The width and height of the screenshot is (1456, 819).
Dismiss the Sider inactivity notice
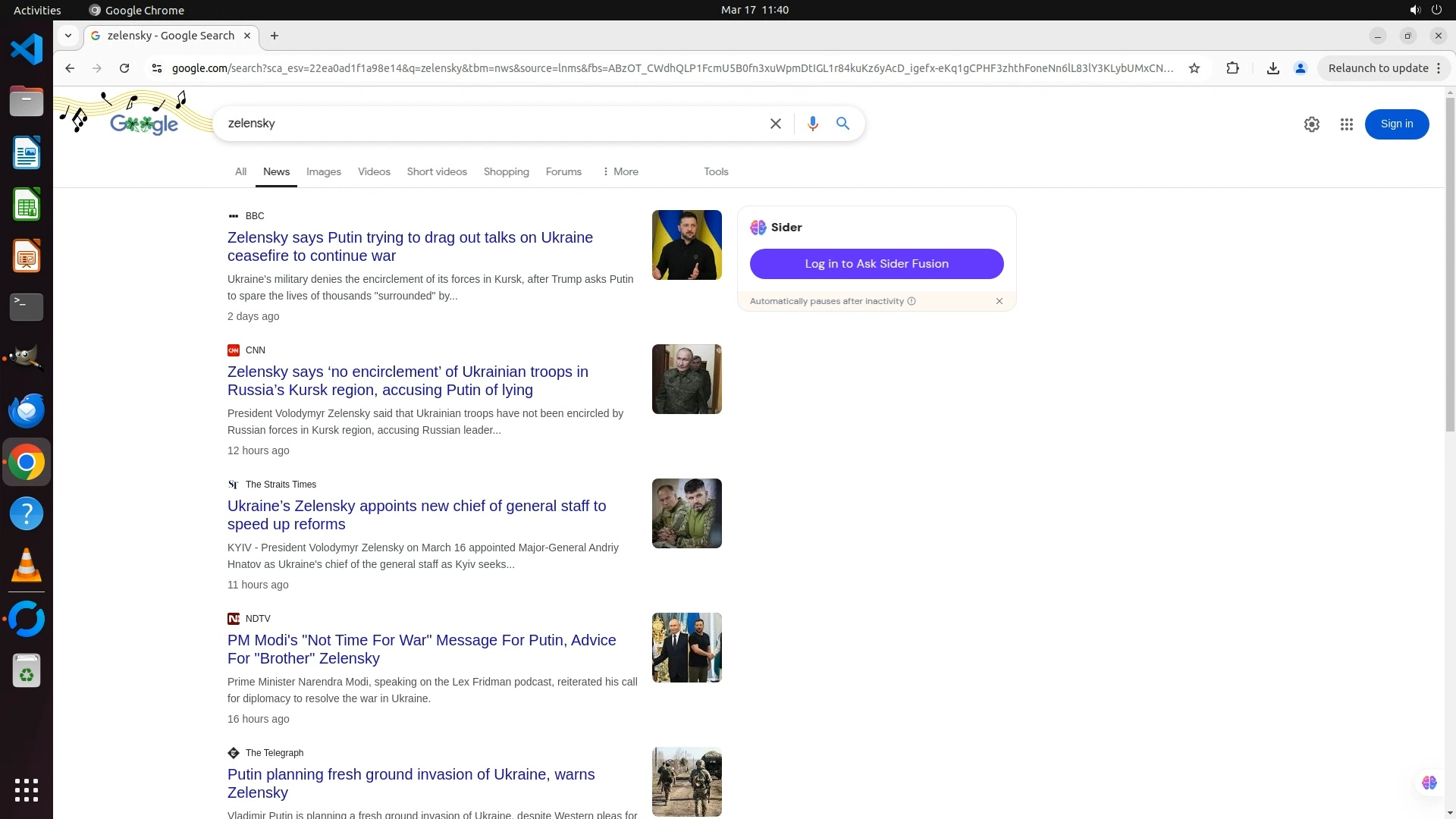[x=999, y=301]
